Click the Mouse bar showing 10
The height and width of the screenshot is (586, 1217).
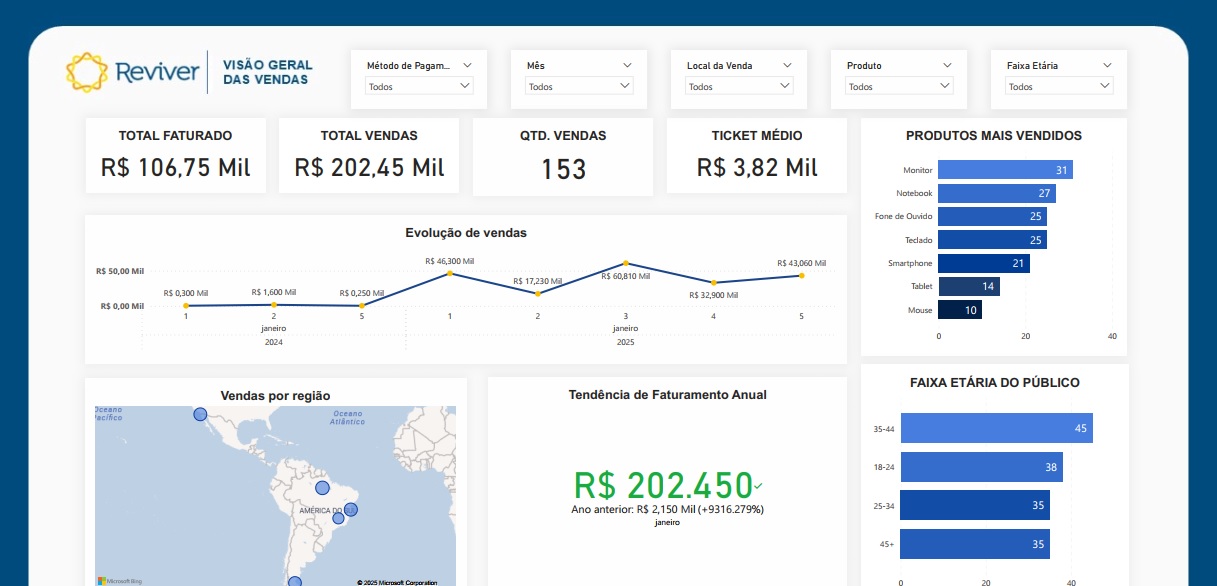959,310
